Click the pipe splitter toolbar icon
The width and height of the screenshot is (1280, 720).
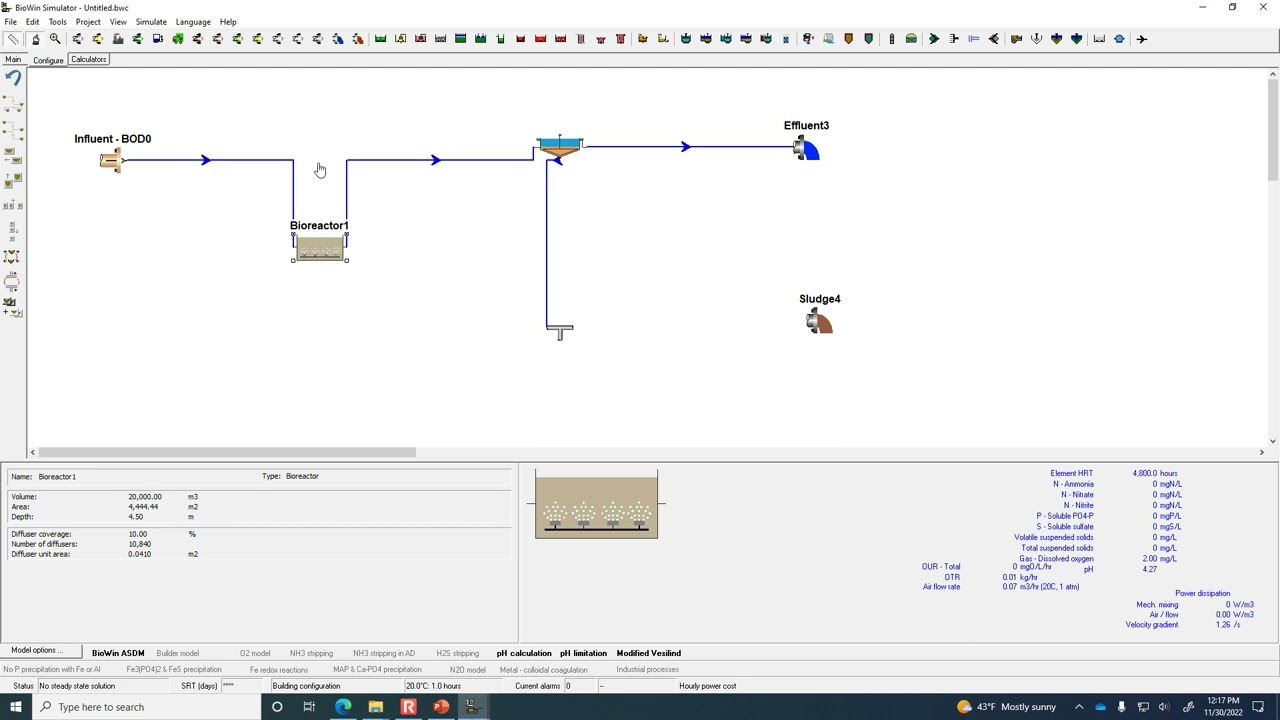954,39
